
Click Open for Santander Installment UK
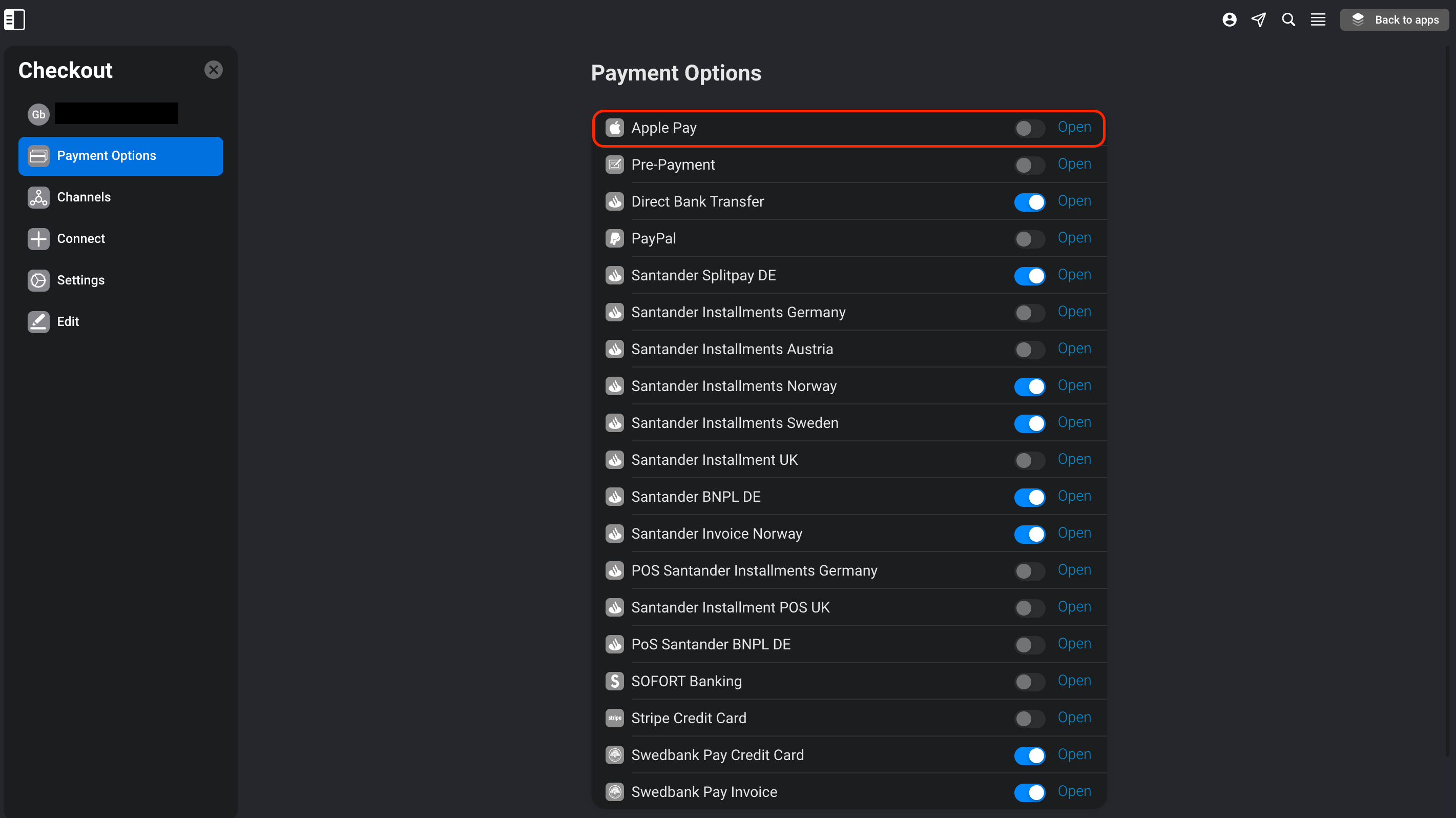1074,460
